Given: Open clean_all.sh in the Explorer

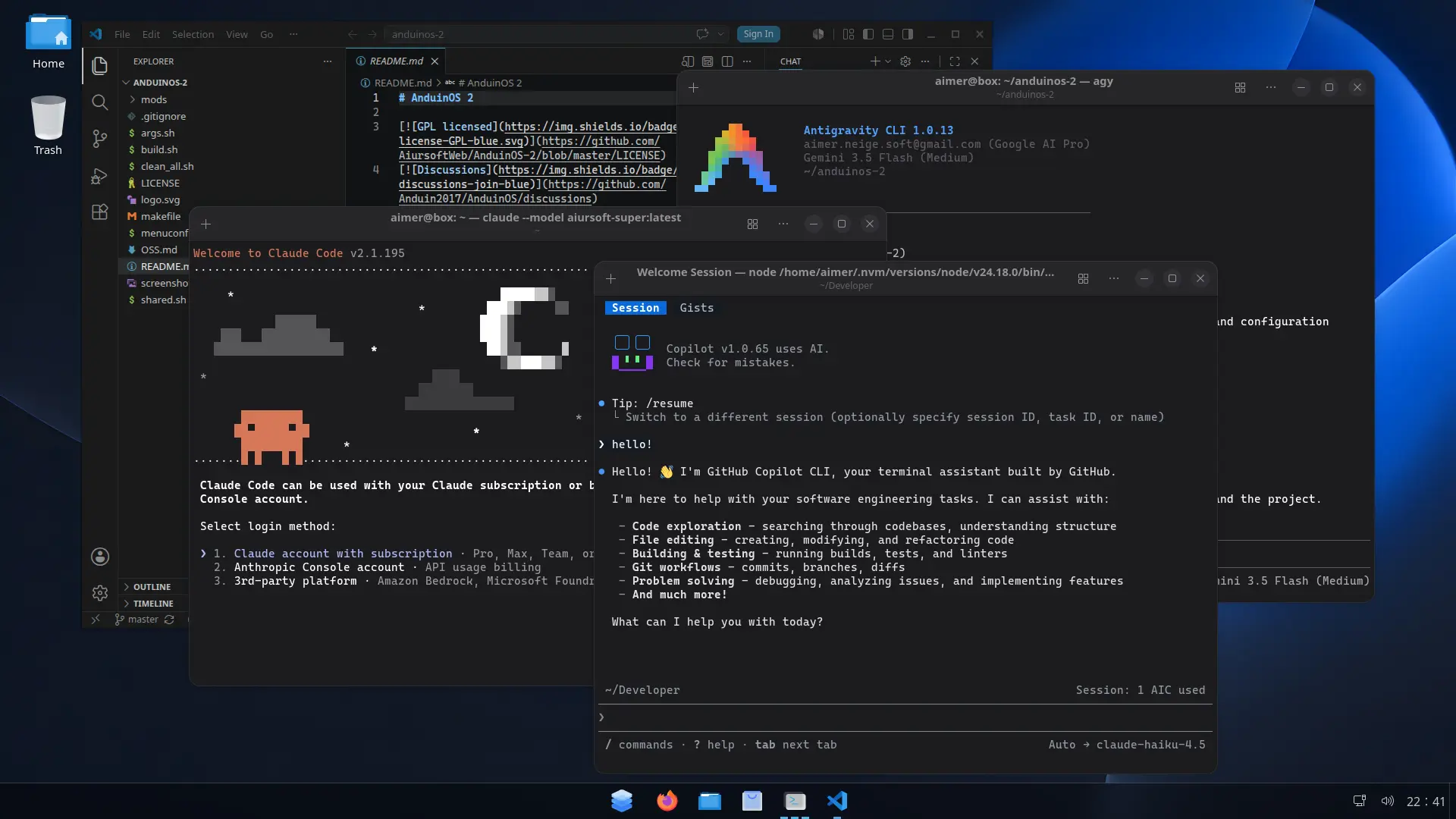Looking at the screenshot, I should tap(167, 166).
